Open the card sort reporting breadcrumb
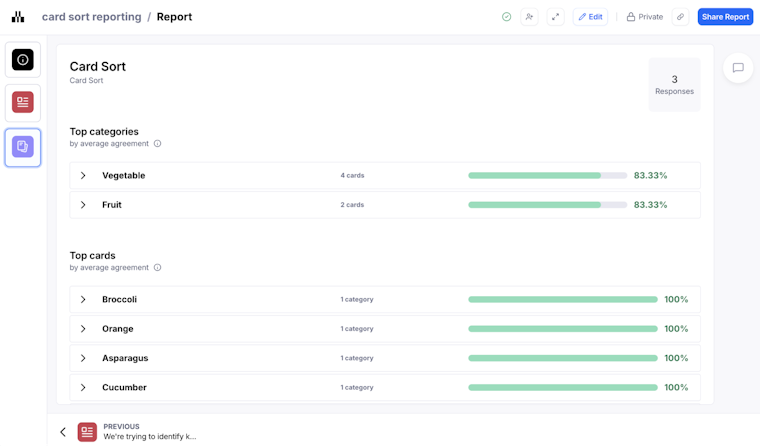760x446 pixels. [92, 17]
